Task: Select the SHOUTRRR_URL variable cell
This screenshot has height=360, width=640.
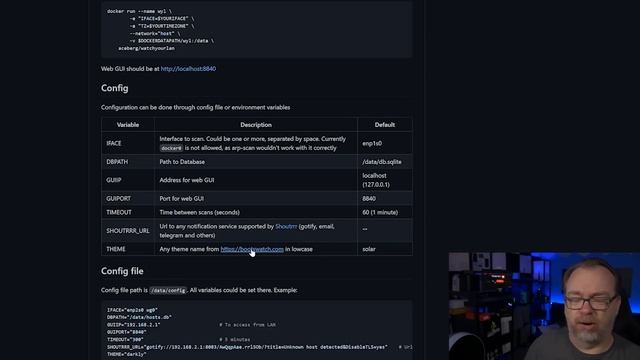Action: [x=128, y=231]
